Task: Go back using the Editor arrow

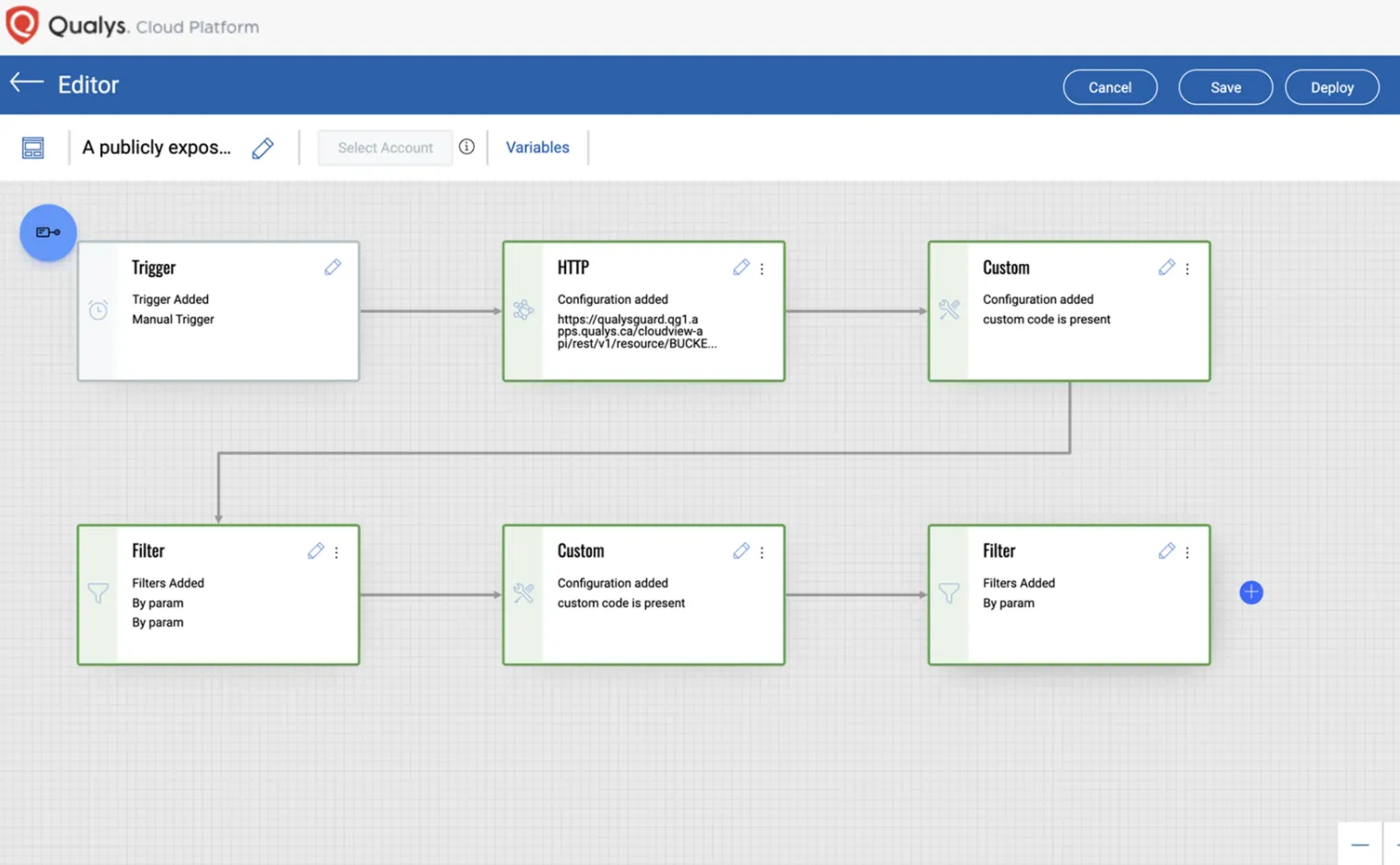Action: (26, 84)
